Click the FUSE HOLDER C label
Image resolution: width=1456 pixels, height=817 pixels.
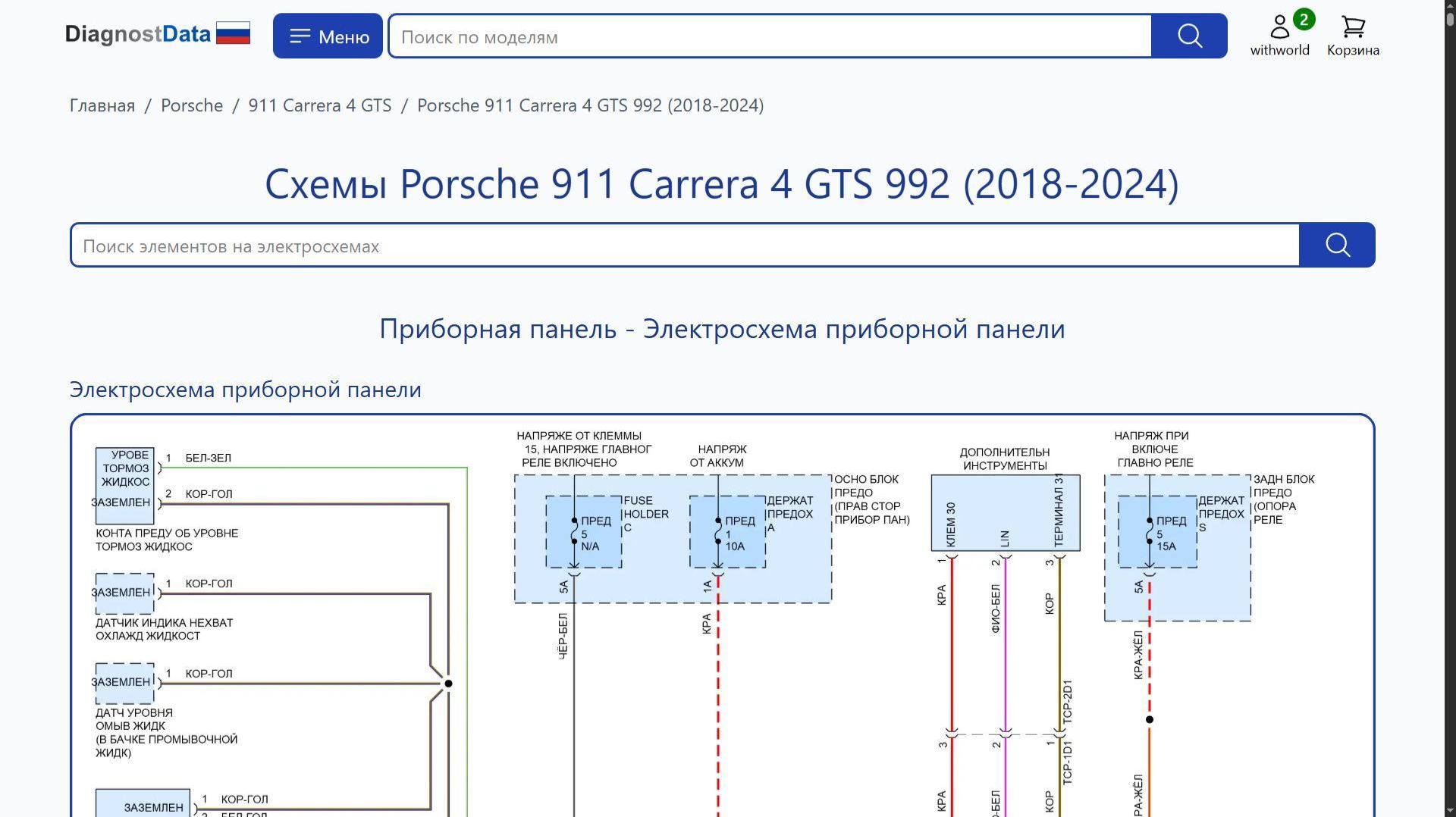(646, 514)
